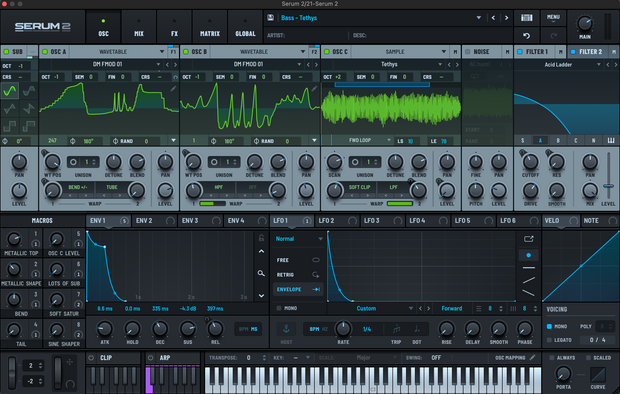Viewport: 620px width, 394px height.
Task: Click the filter type bars icon
Action: tap(611, 140)
